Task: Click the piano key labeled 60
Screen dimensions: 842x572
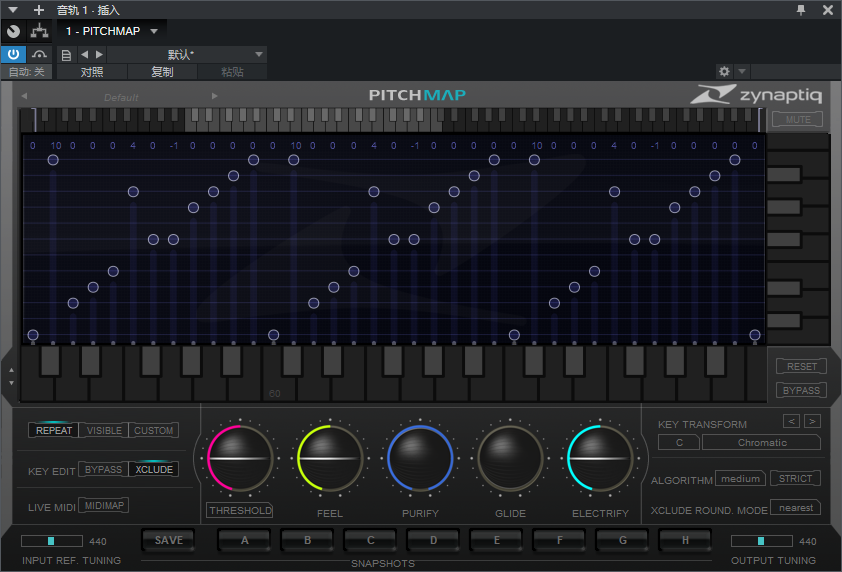Action: pyautogui.click(x=275, y=389)
